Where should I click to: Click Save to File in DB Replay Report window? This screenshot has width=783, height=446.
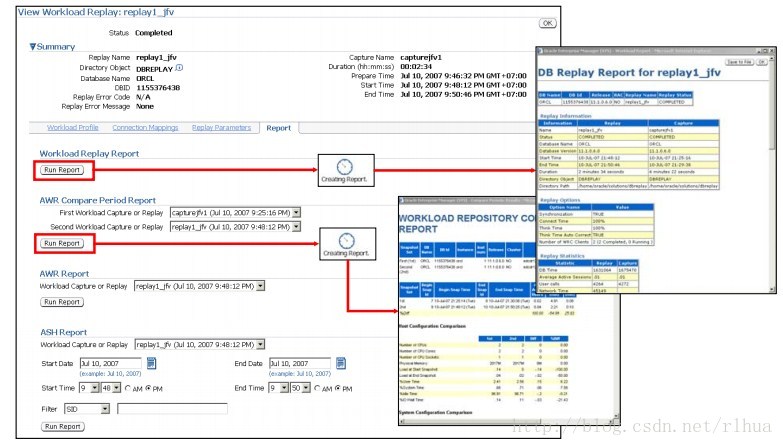pyautogui.click(x=740, y=62)
